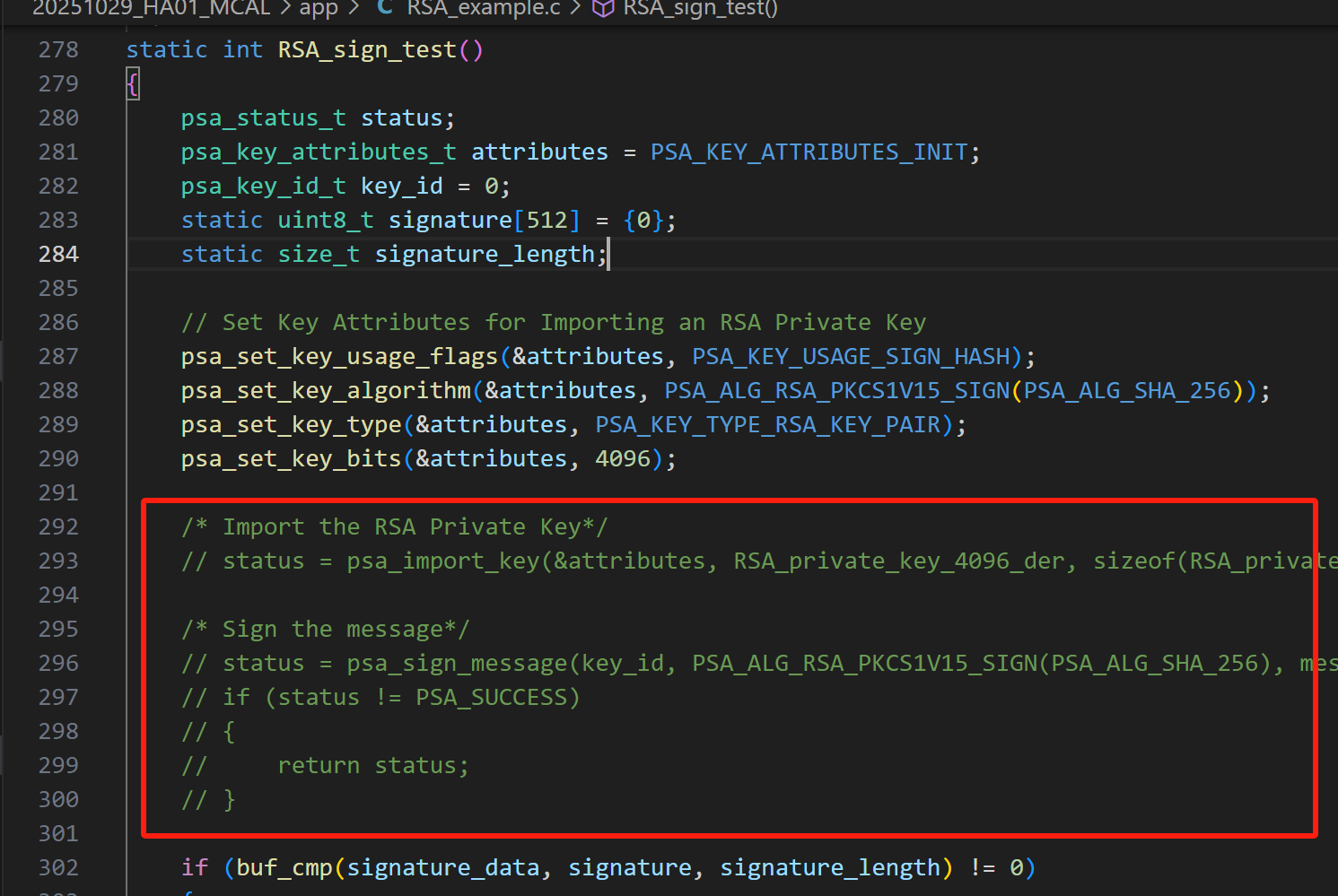Image resolution: width=1338 pixels, height=896 pixels.
Task: Click the PSA_KEY_TYPE_RSA_KEY_PAIR constant
Action: pyautogui.click(x=767, y=425)
